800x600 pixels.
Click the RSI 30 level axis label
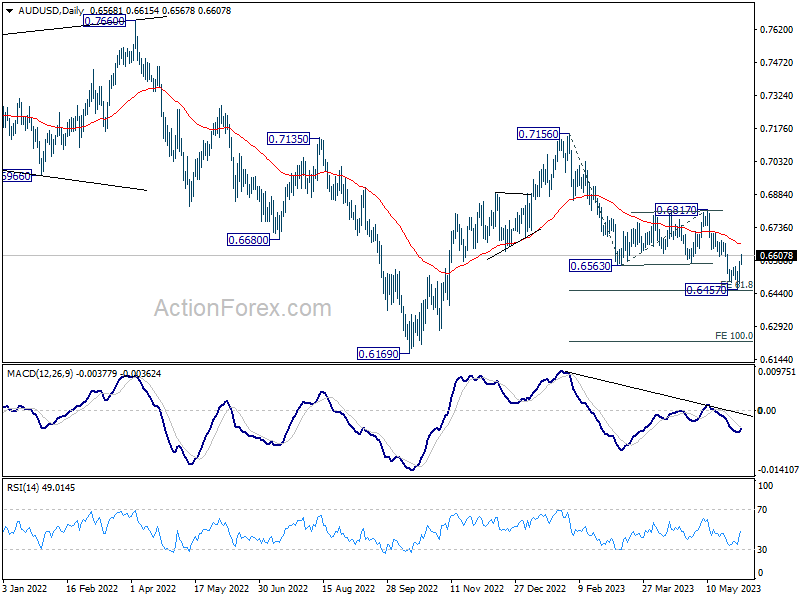pyautogui.click(x=762, y=549)
